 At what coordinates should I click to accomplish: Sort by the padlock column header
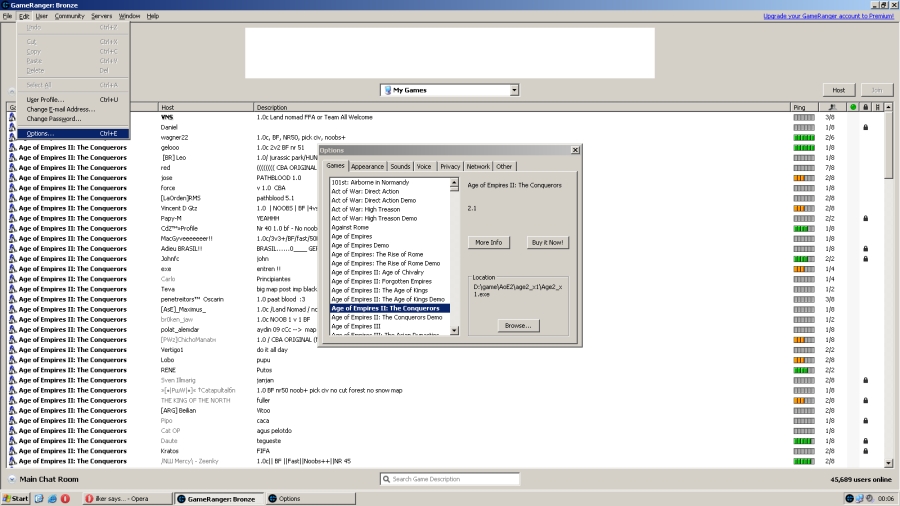[x=866, y=107]
